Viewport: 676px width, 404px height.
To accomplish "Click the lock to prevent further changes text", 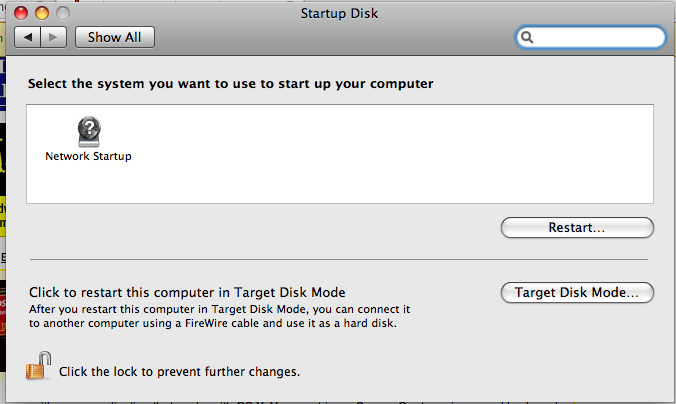I will pyautogui.click(x=179, y=372).
